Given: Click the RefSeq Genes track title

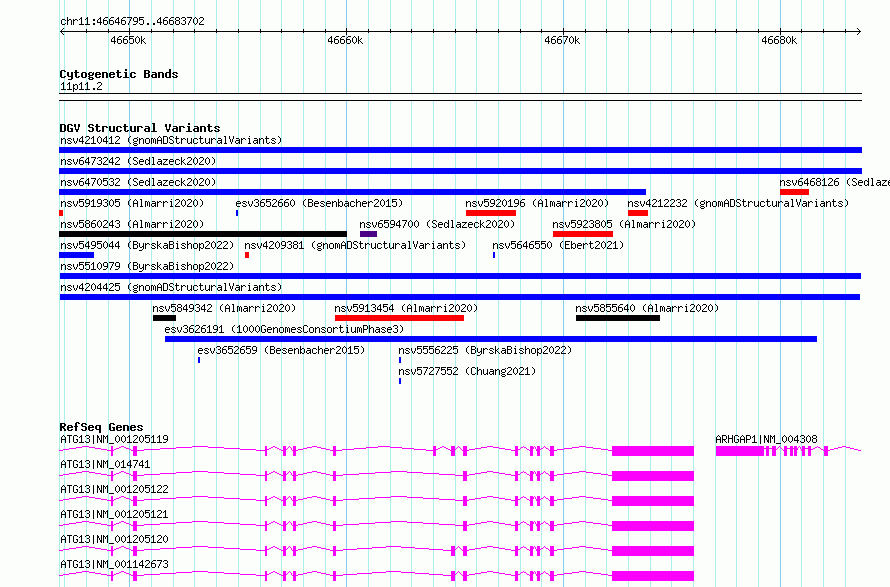Looking at the screenshot, I should (101, 427).
